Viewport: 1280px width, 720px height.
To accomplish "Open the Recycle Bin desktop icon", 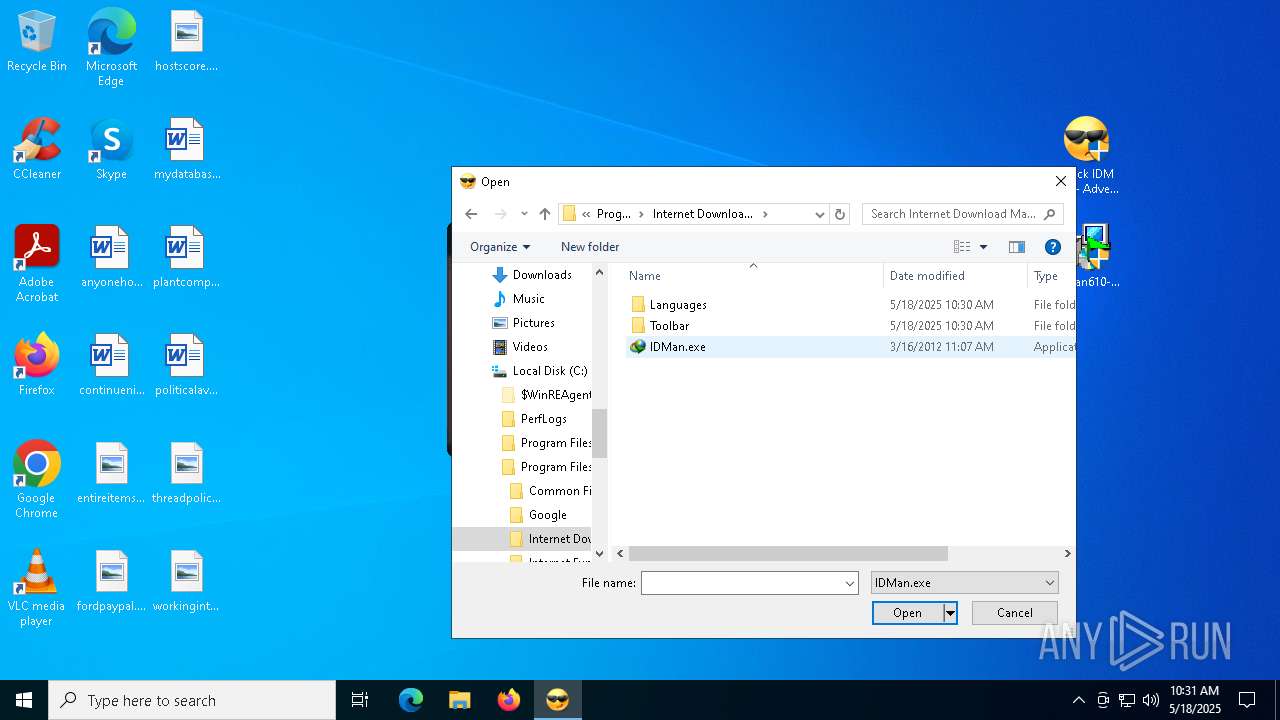I will pos(37,41).
